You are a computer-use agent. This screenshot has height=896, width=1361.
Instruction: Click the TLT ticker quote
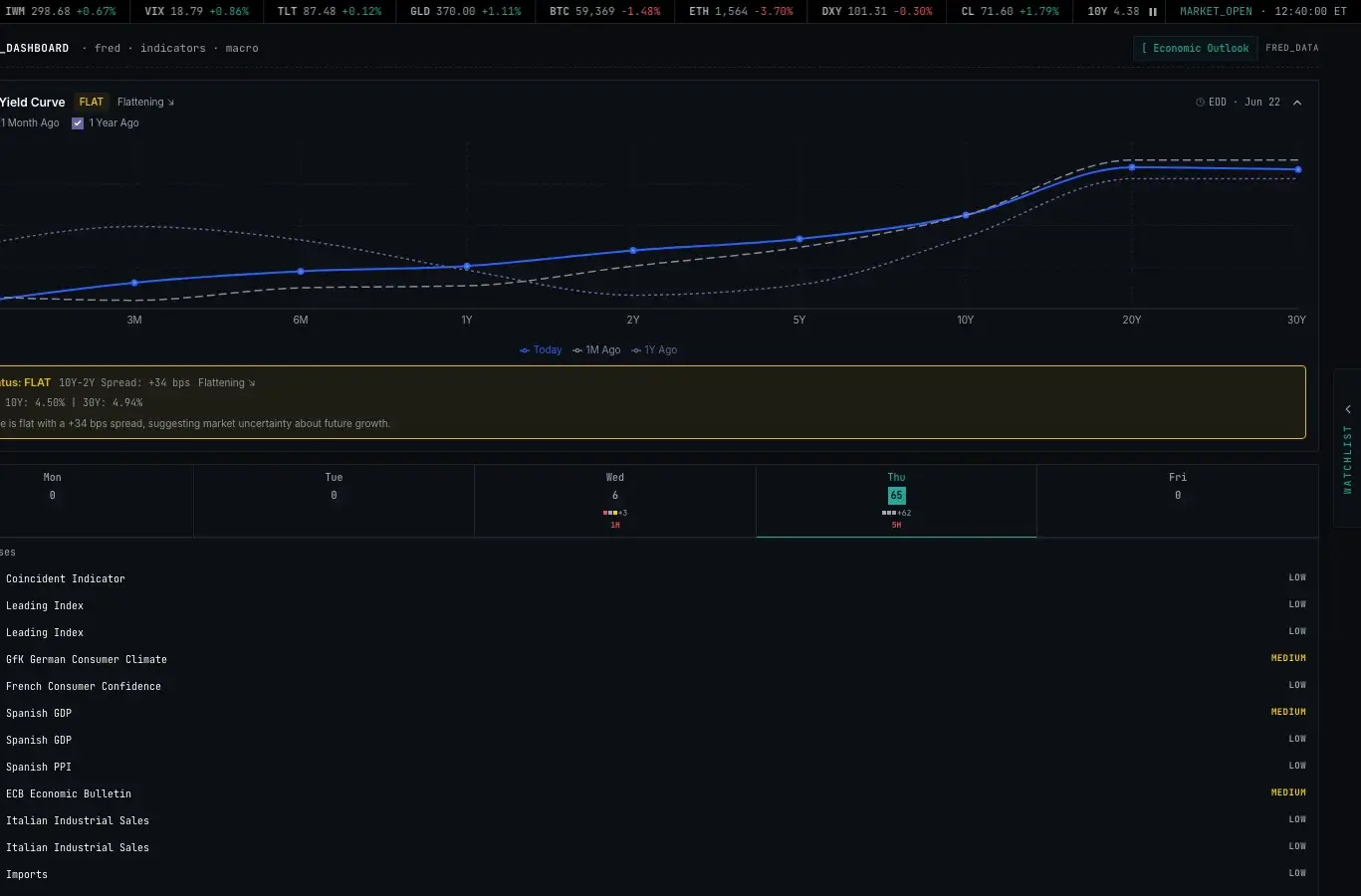(330, 12)
